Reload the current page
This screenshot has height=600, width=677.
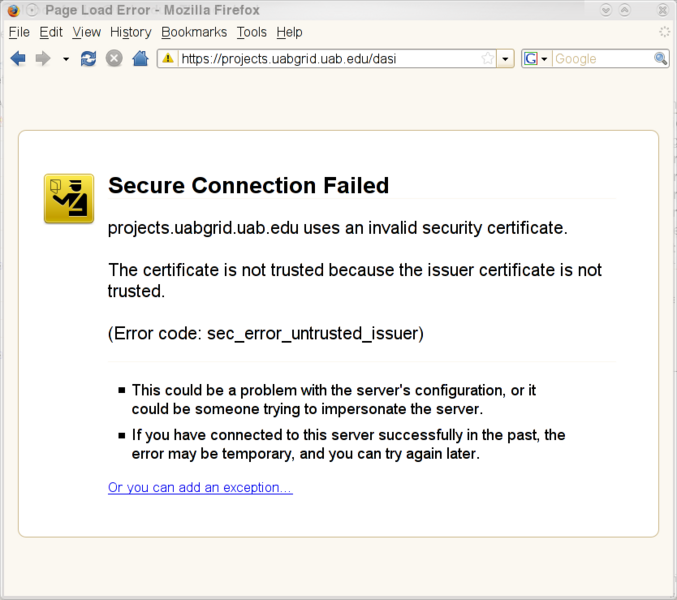[89, 59]
